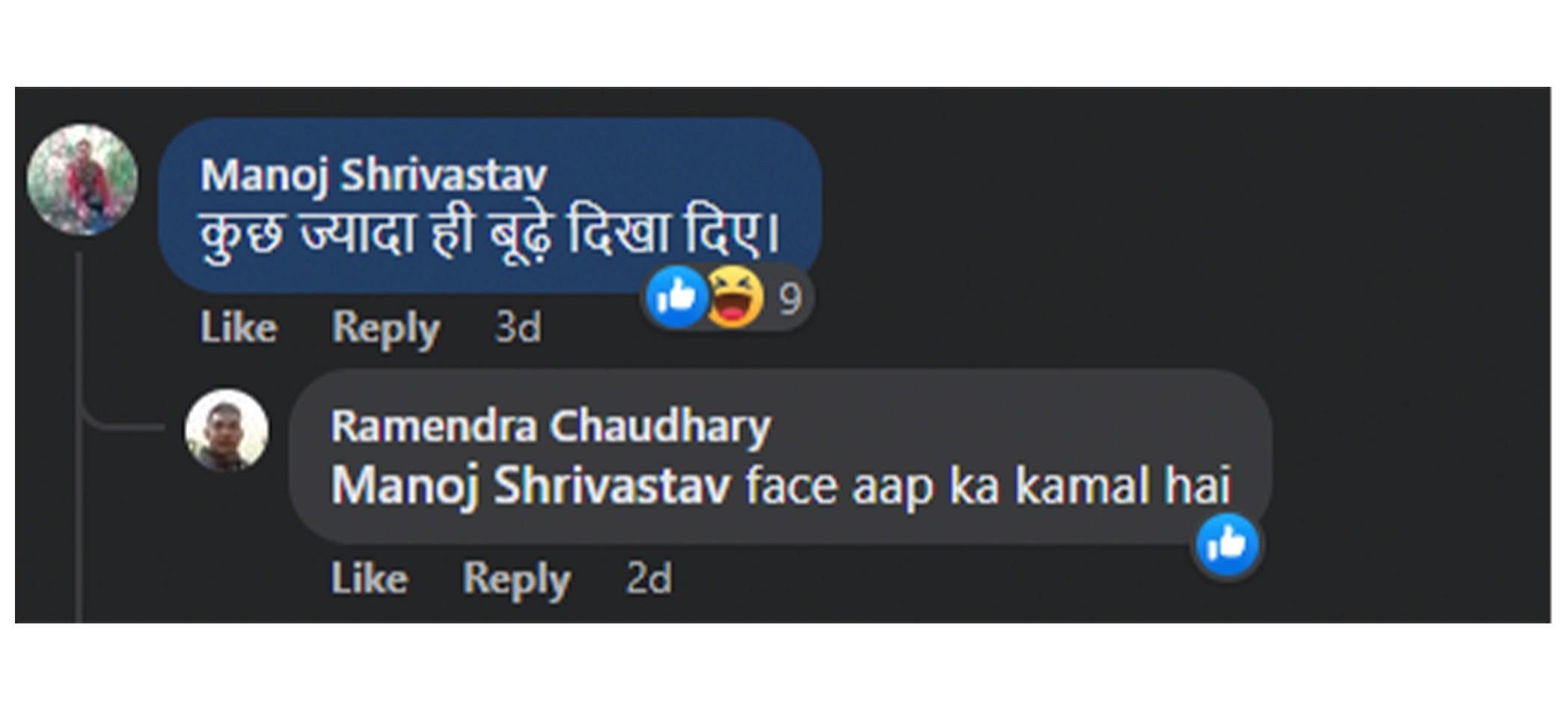Image resolution: width=1568 pixels, height=705 pixels.
Task: Open Ramendra Chaudhary's profile picture
Action: pyautogui.click(x=227, y=430)
